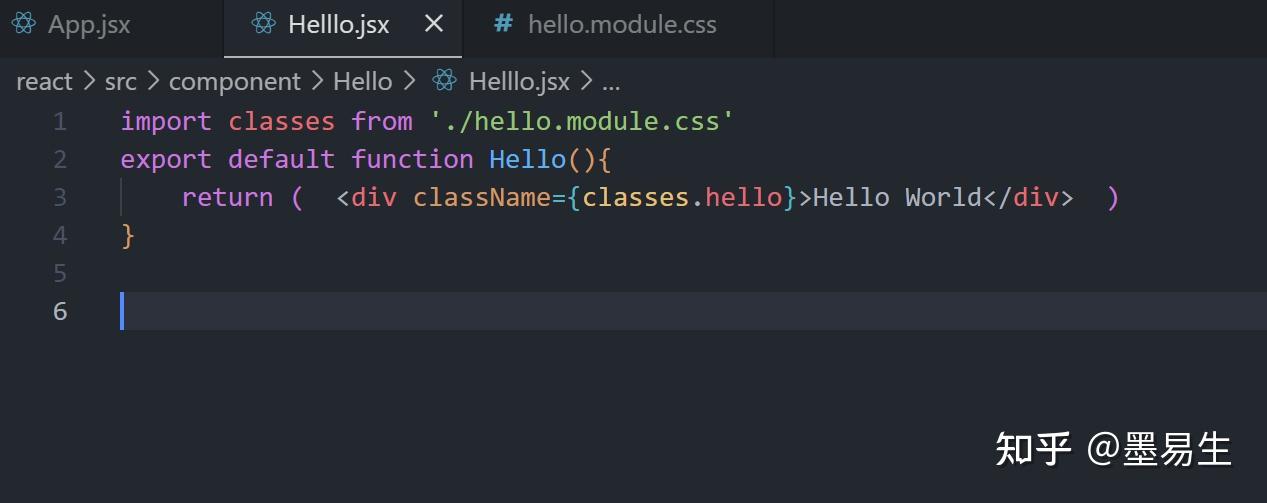Select the Helllo.jsx tab label
The width and height of the screenshot is (1267, 503).
[x=339, y=25]
